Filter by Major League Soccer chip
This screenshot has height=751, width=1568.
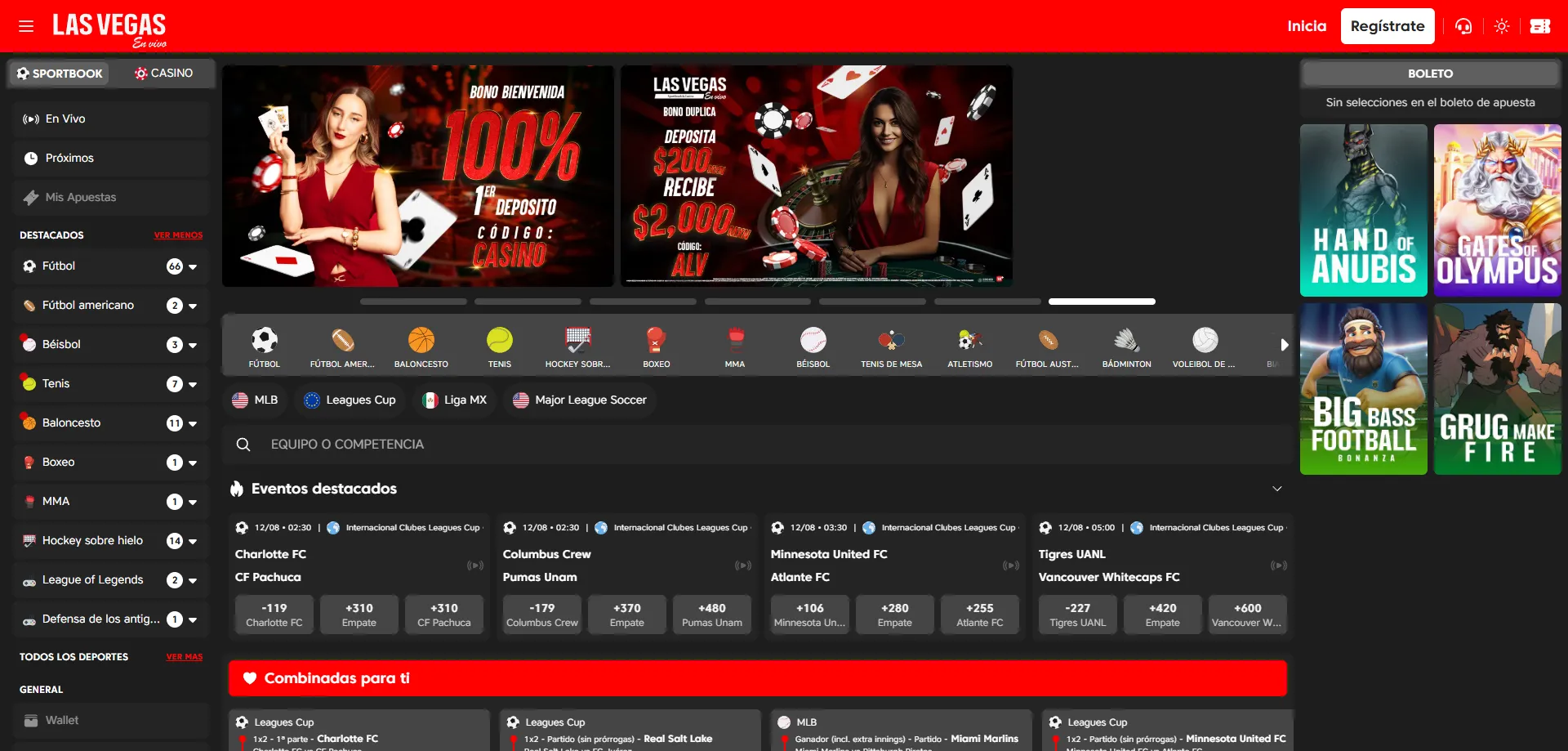pos(580,400)
